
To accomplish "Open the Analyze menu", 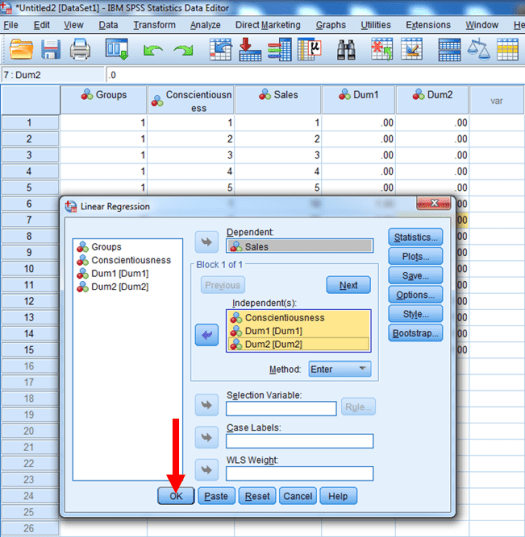I will (x=205, y=25).
